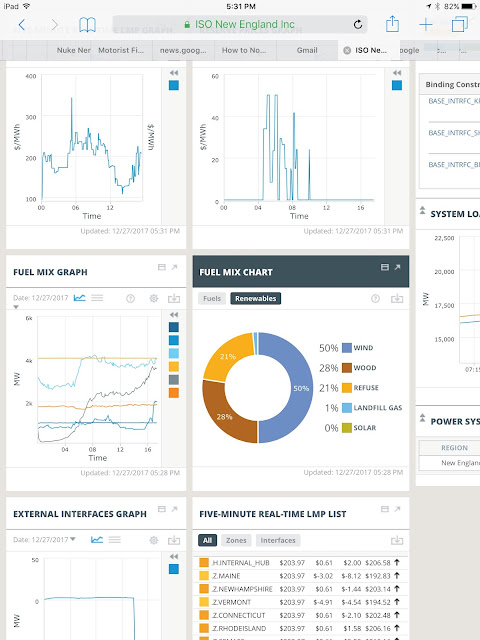Screen dimensions: 480x640
Task: Switch Fuel Mix Graph to line chart view
Action: 80,298
